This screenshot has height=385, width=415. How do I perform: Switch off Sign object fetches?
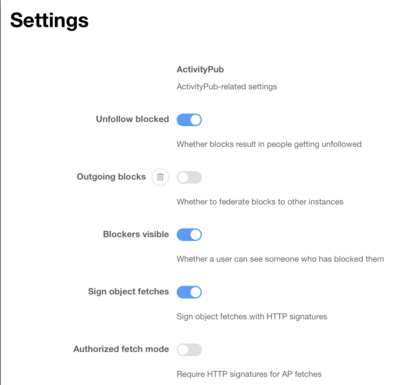click(x=189, y=292)
